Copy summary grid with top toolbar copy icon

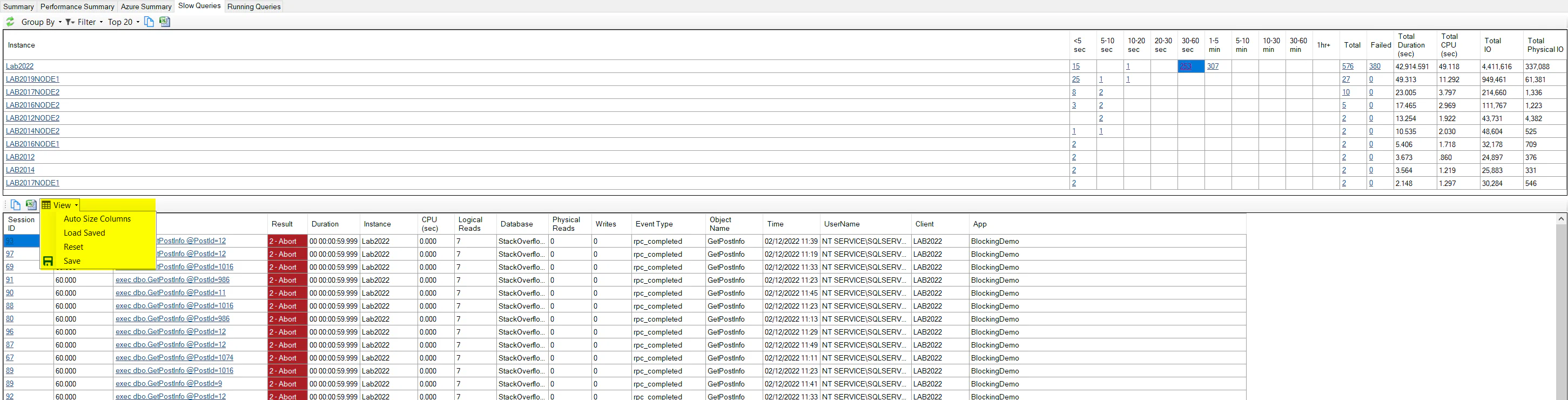point(149,21)
